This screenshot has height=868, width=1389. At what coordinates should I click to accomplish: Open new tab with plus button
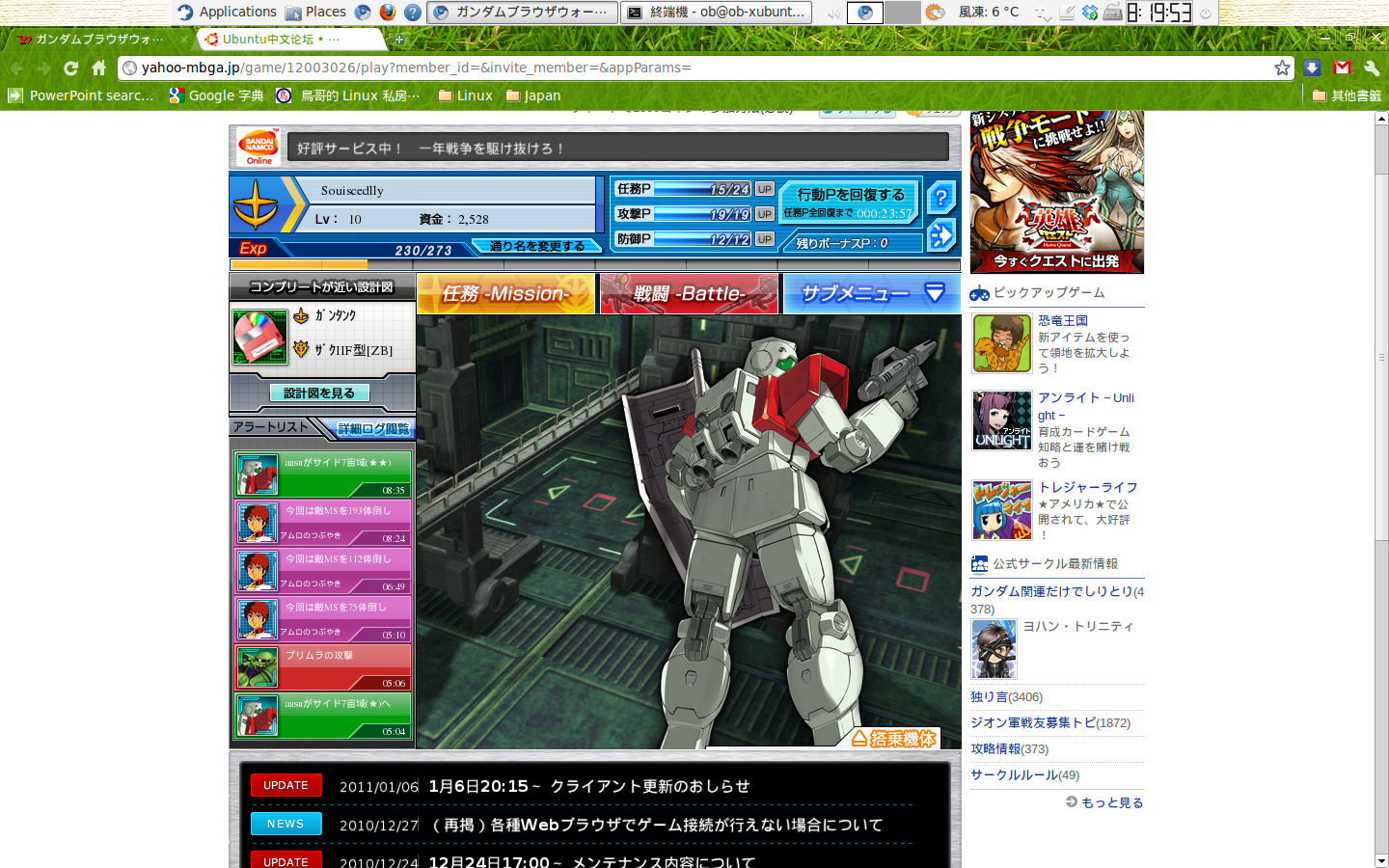tap(399, 40)
